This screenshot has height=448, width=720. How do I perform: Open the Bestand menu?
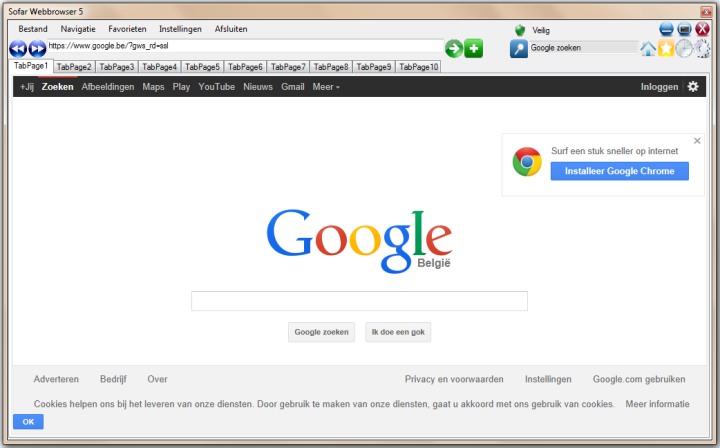tap(33, 29)
